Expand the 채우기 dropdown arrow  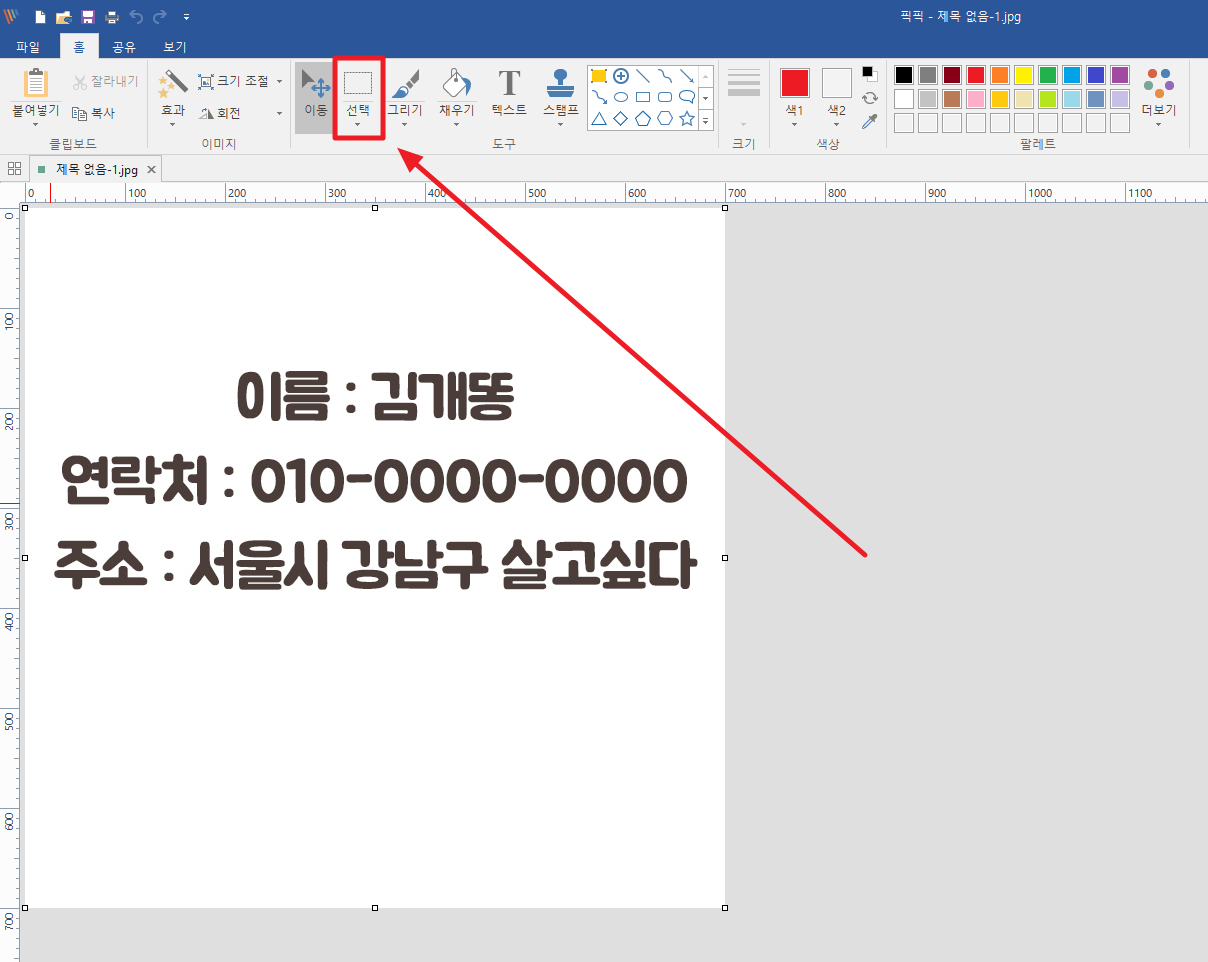456,125
